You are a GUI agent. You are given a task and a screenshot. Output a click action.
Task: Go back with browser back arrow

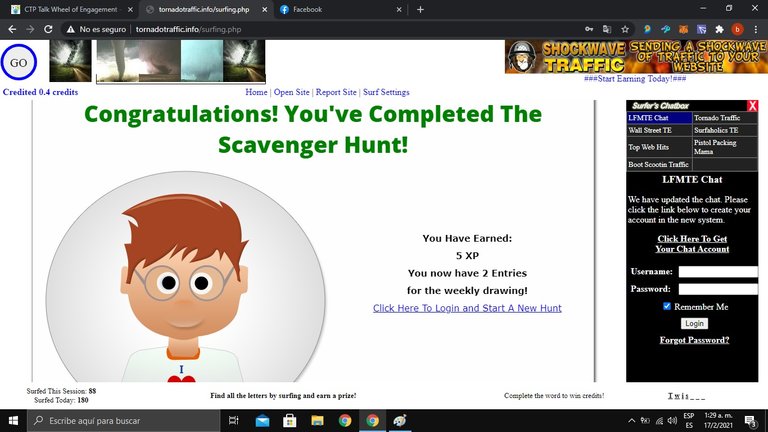tap(12, 29)
